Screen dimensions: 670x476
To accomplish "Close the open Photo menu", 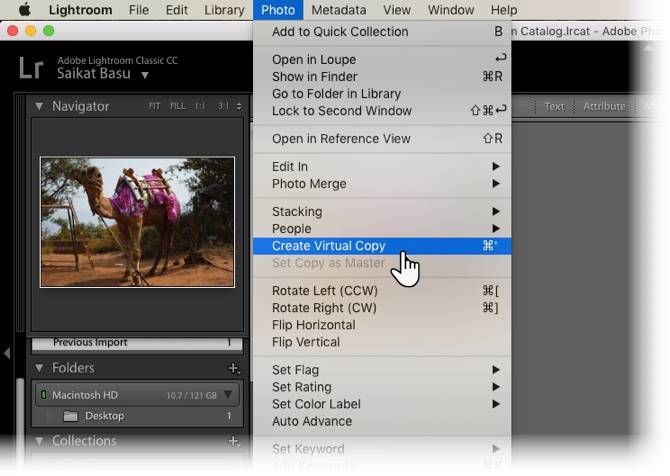I will click(278, 10).
